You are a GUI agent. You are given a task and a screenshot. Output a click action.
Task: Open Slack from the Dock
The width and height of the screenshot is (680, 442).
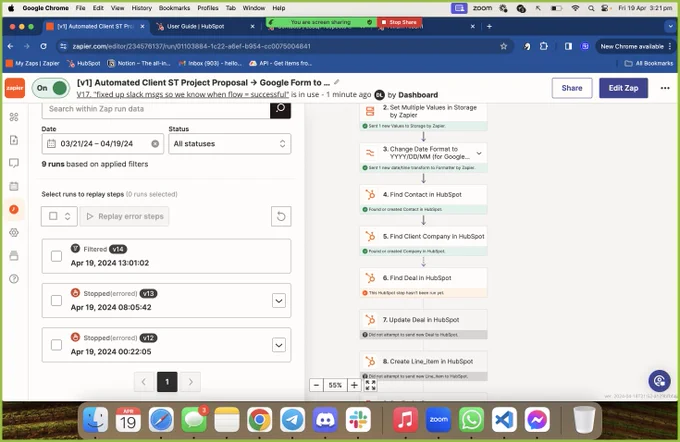pos(358,419)
